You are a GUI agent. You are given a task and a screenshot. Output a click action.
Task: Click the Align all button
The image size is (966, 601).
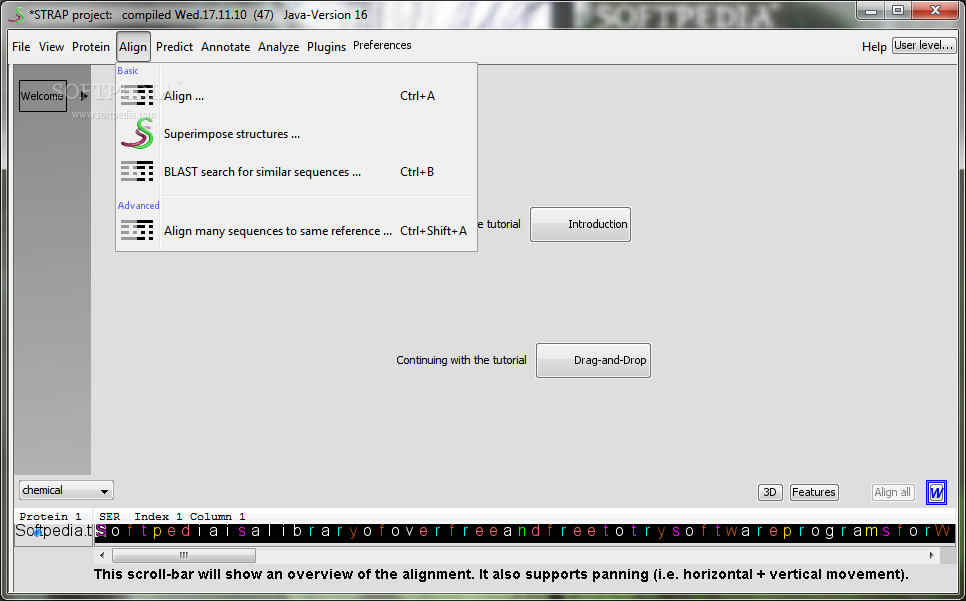[x=893, y=492]
